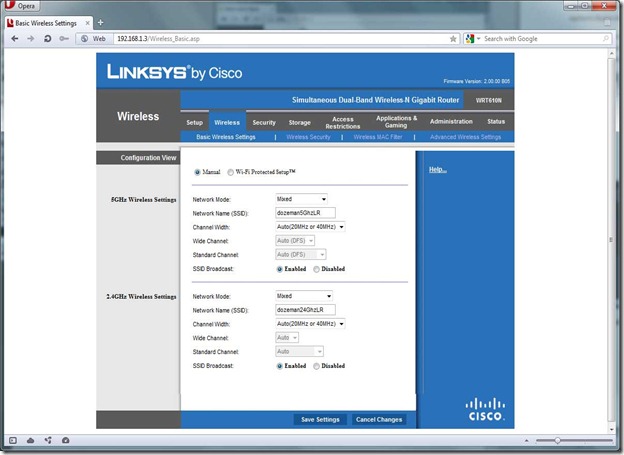
Task: Toggle the panels icon in status bar
Action: [13, 440]
